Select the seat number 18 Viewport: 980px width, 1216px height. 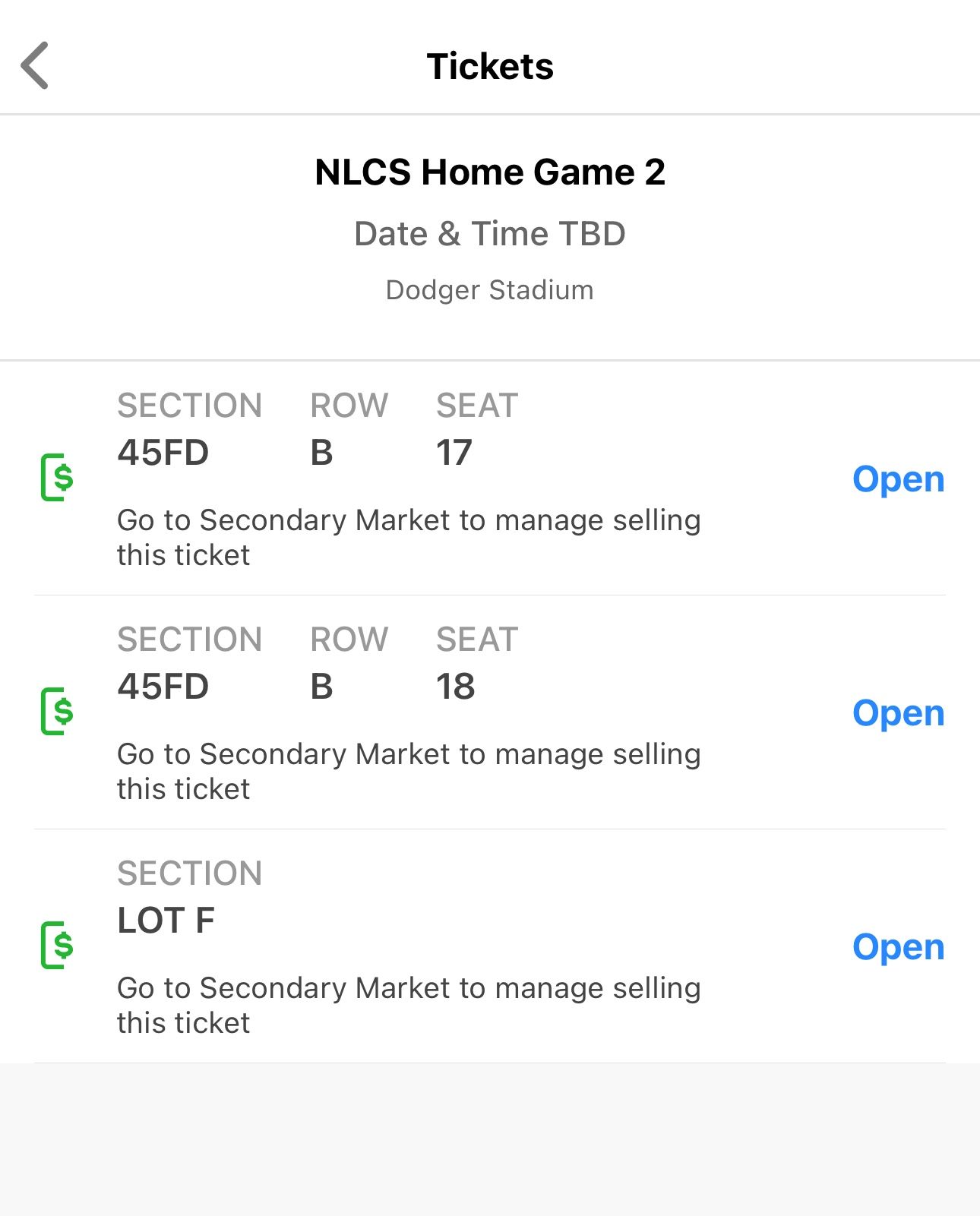(456, 687)
